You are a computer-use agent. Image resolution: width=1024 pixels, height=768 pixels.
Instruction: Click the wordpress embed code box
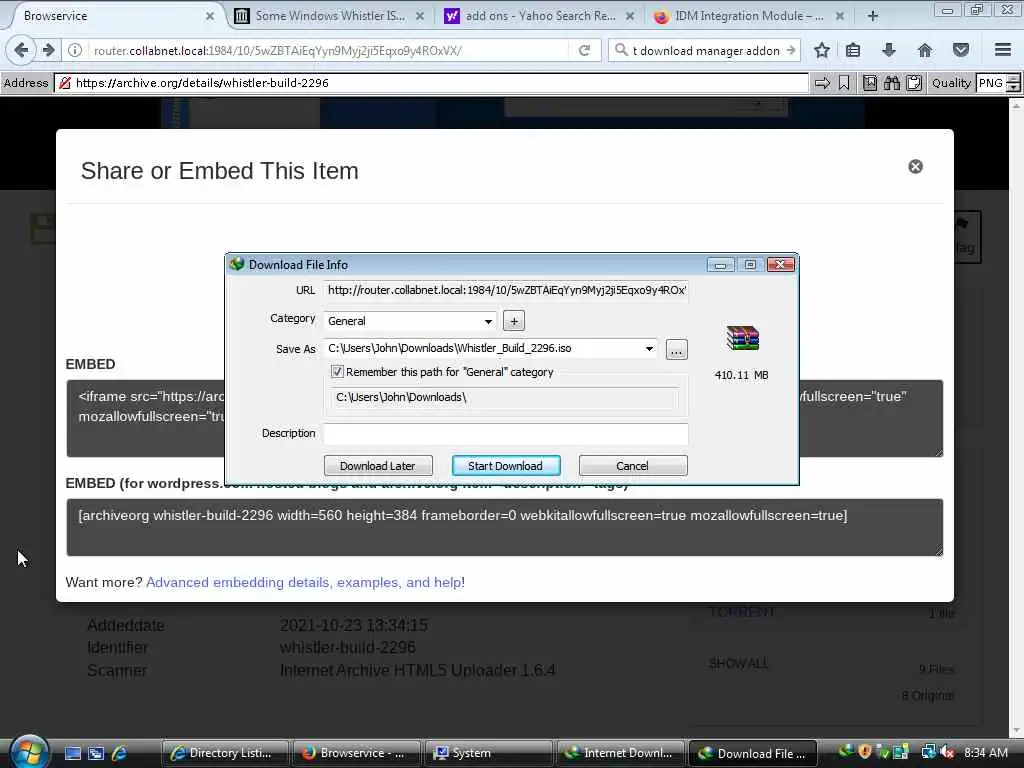click(505, 527)
